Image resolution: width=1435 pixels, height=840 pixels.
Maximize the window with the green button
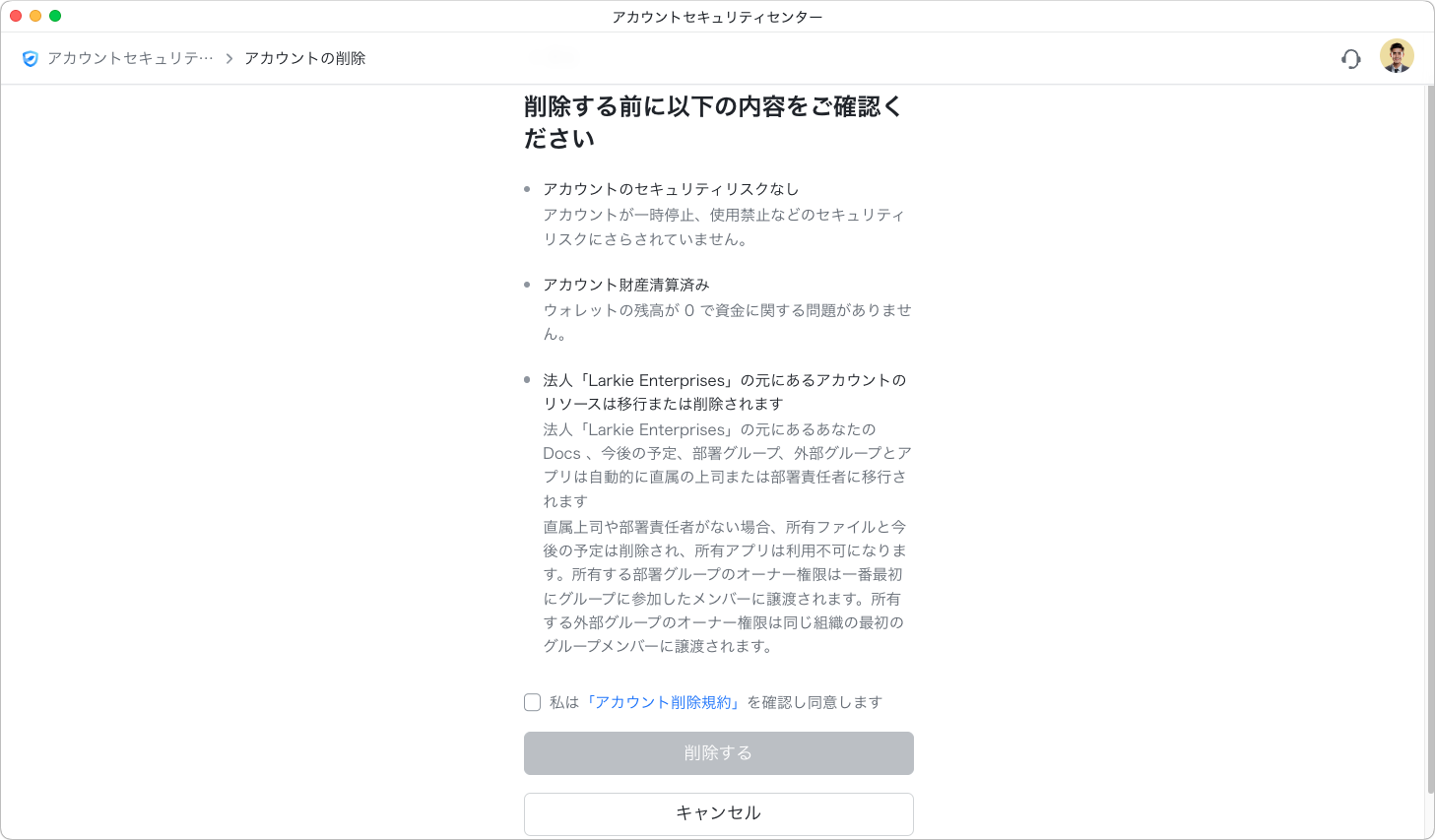(55, 16)
